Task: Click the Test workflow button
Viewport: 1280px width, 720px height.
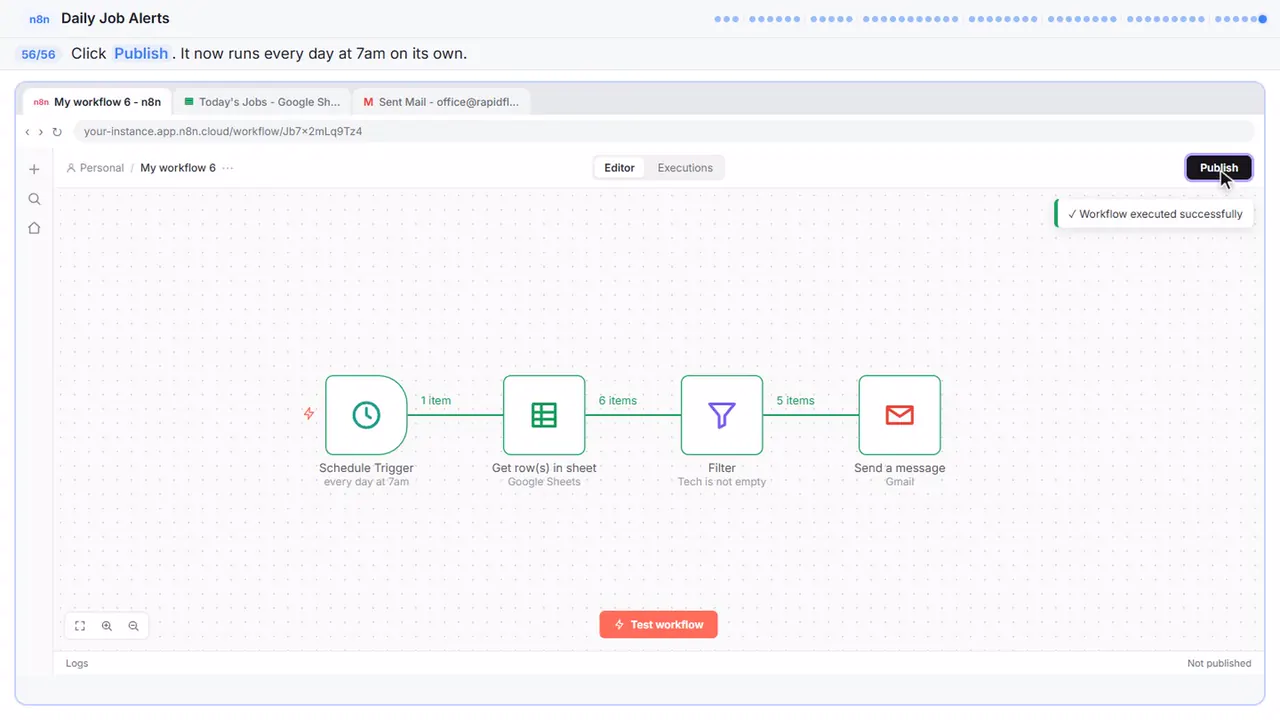Action: pyautogui.click(x=659, y=625)
